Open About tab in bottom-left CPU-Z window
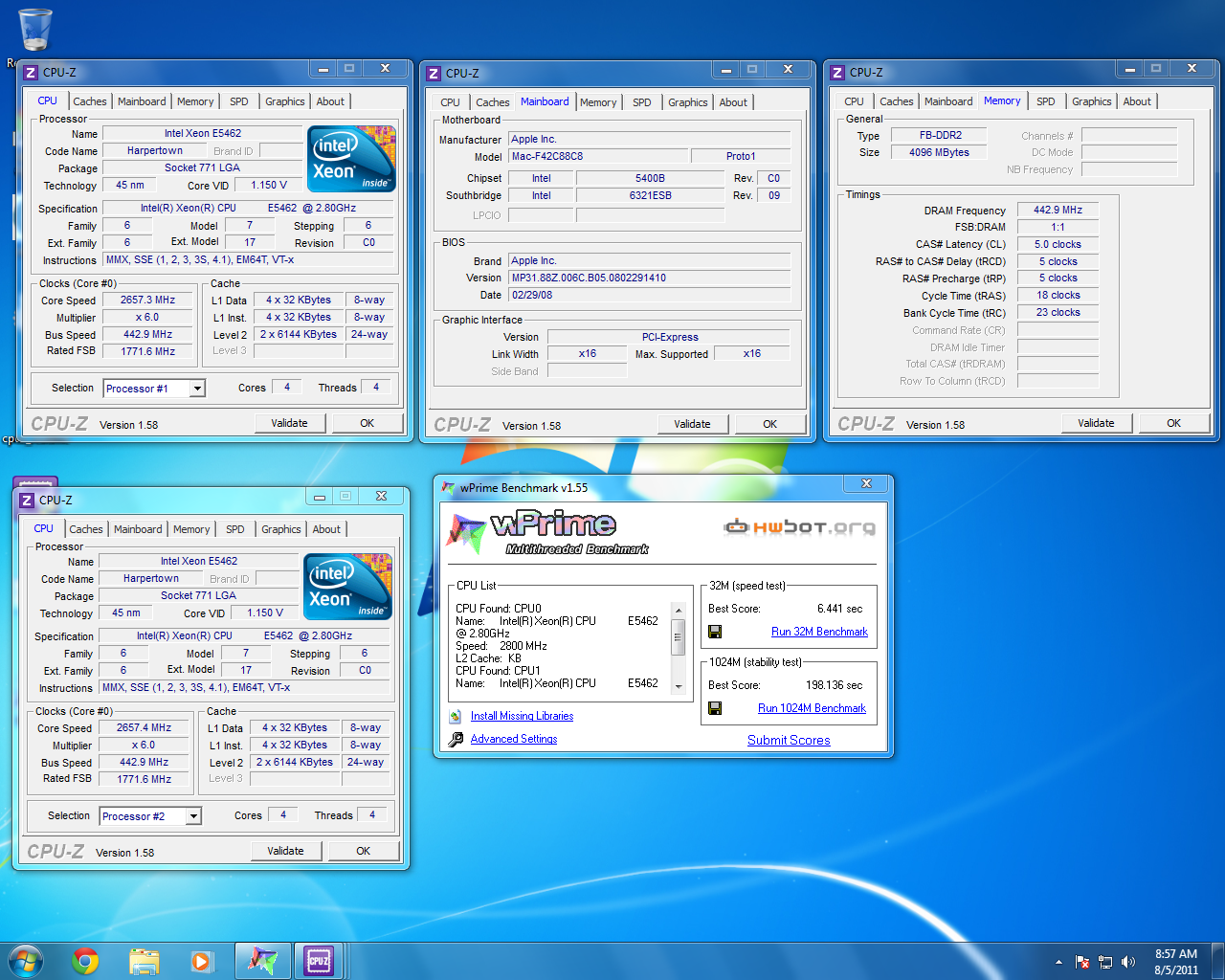 point(326,529)
